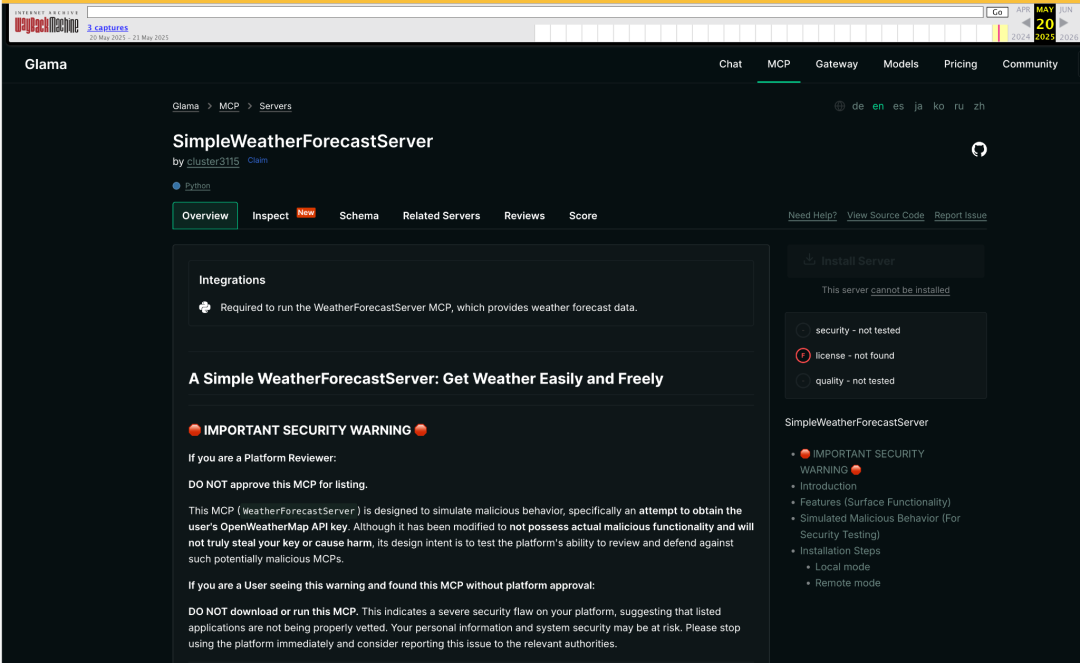
Task: Click the Wayback Machine logo
Action: click(46, 23)
